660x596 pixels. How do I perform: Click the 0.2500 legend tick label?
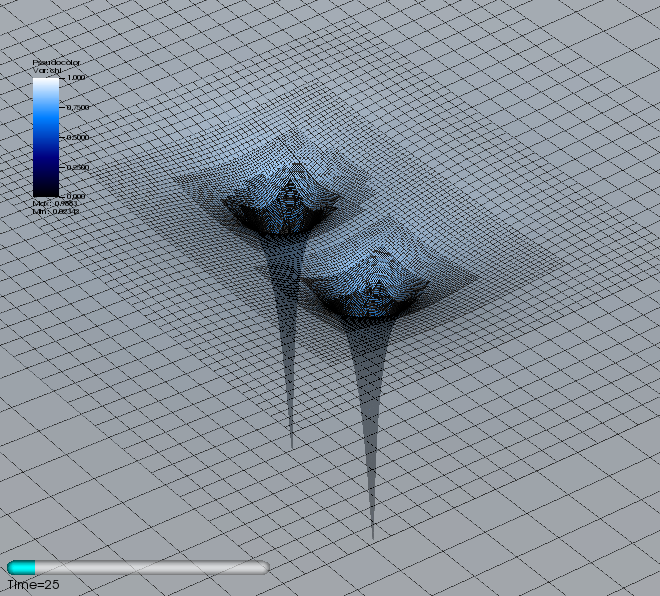point(76,167)
